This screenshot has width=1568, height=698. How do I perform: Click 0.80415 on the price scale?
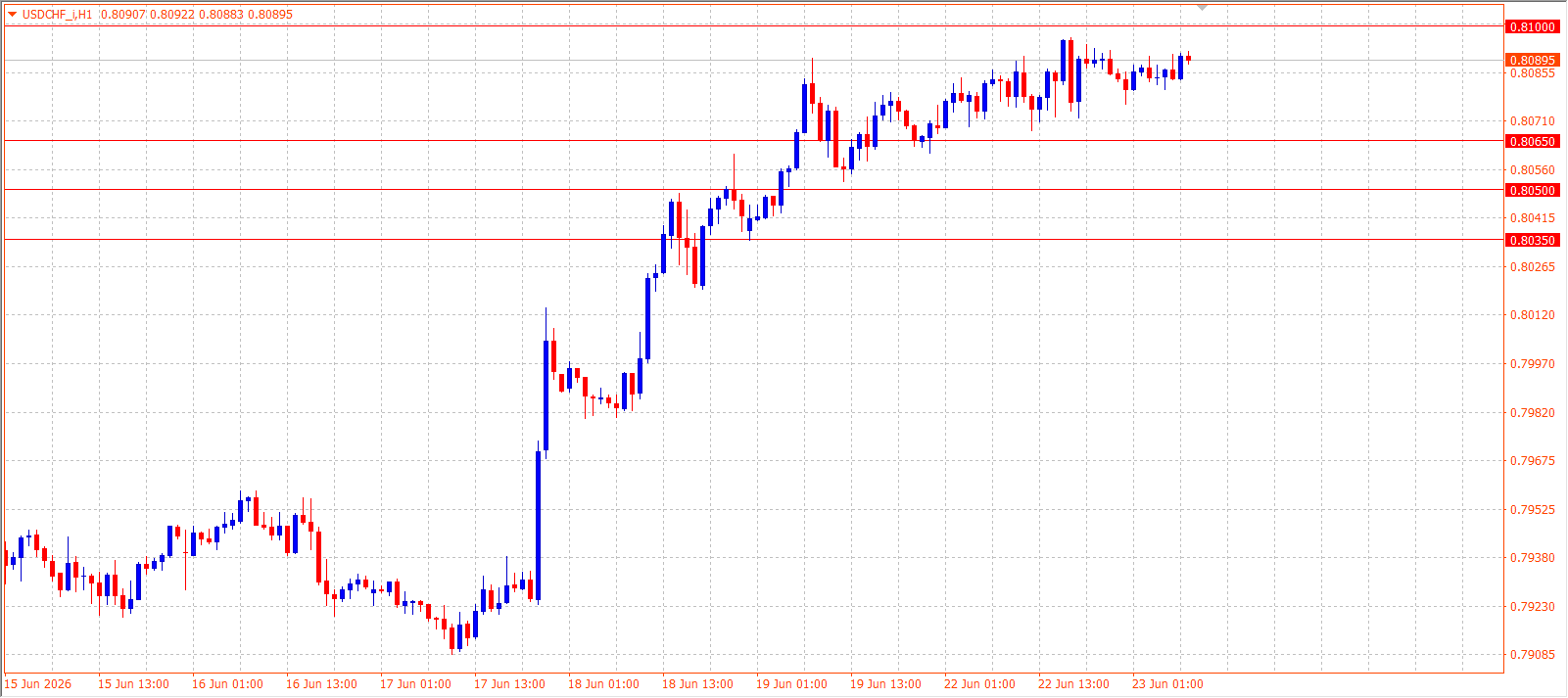coord(1533,218)
